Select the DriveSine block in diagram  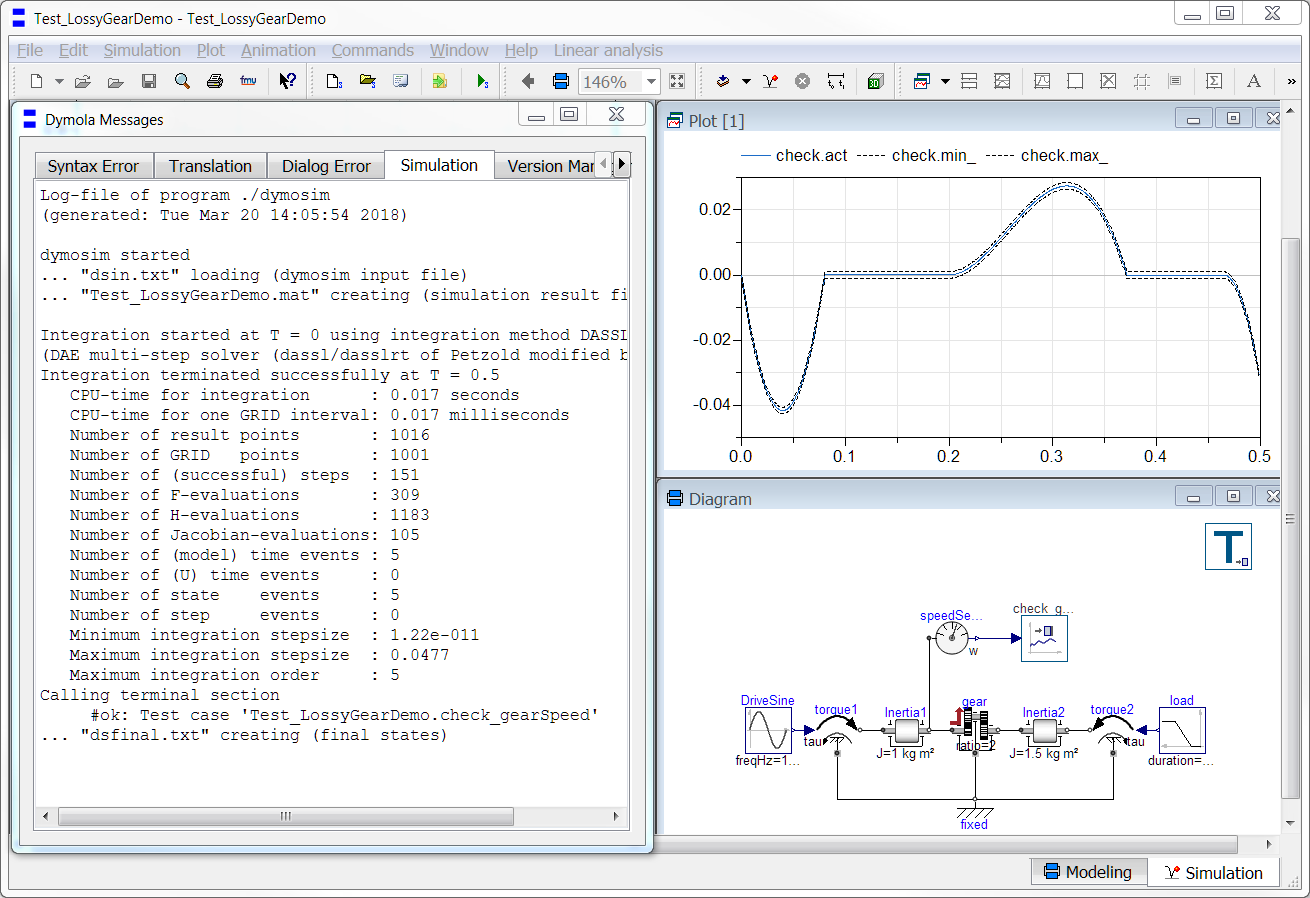click(x=767, y=731)
